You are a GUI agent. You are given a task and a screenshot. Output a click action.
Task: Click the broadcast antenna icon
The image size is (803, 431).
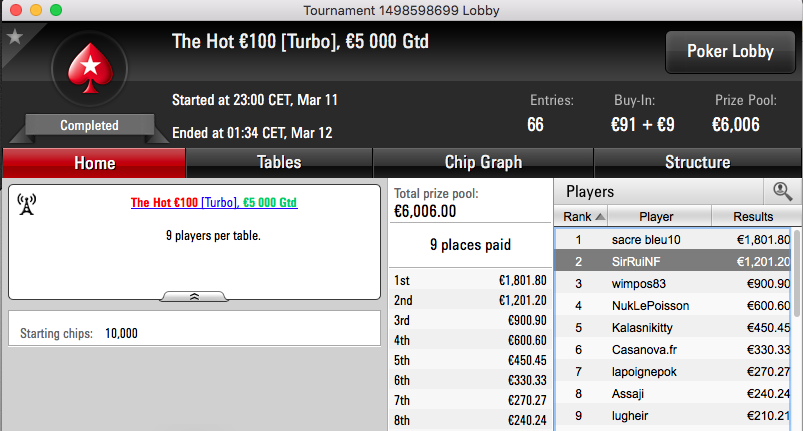[x=27, y=204]
